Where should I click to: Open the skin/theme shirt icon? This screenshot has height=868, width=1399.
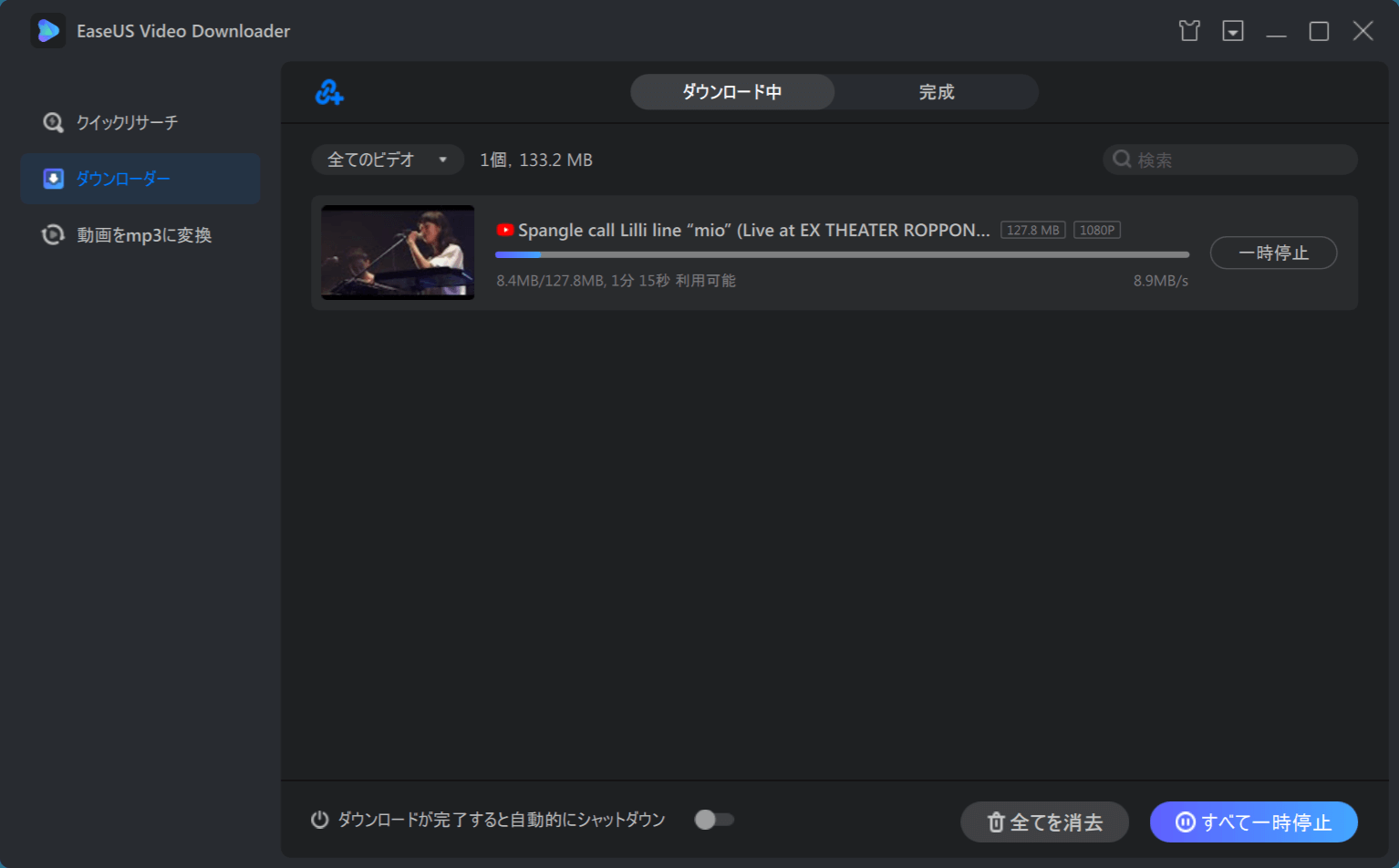click(1189, 31)
